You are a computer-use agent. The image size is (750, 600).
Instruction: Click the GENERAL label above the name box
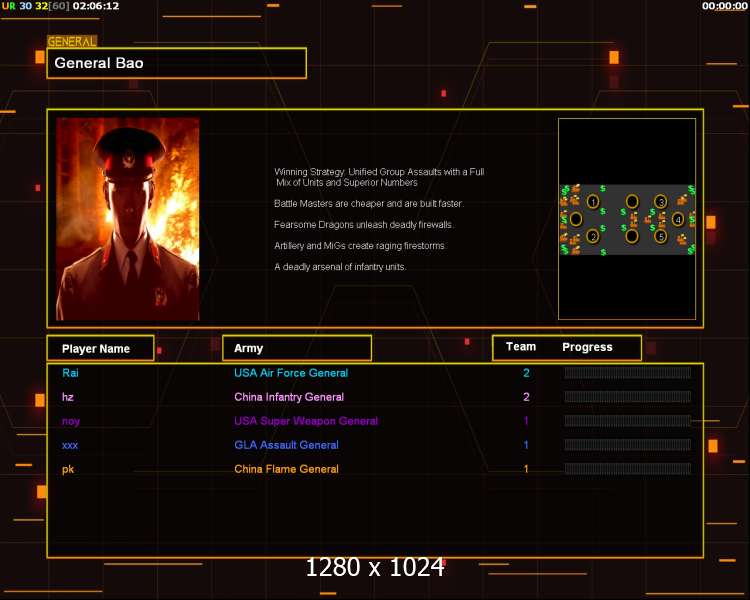point(72,42)
